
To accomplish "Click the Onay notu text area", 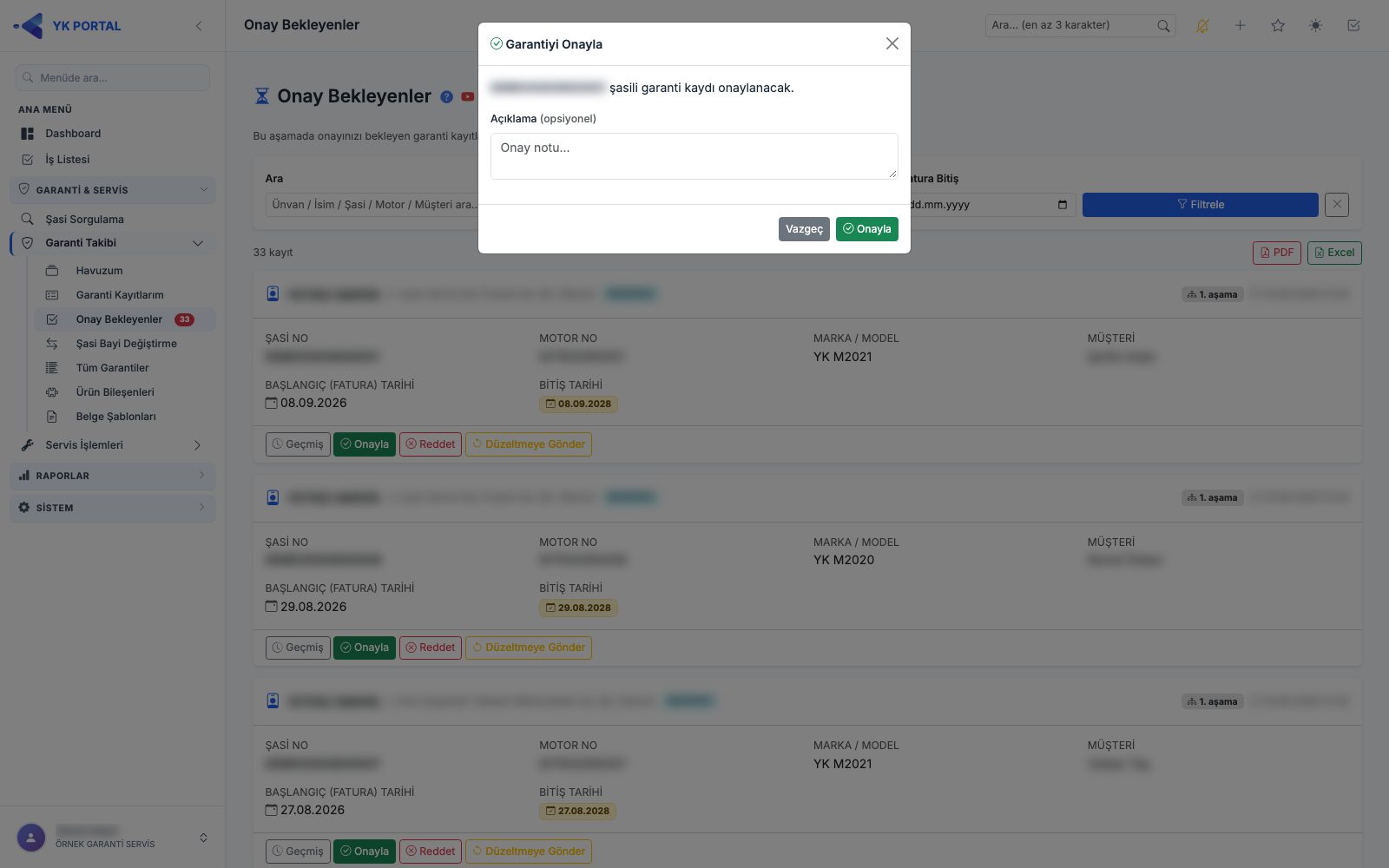I will click(694, 156).
